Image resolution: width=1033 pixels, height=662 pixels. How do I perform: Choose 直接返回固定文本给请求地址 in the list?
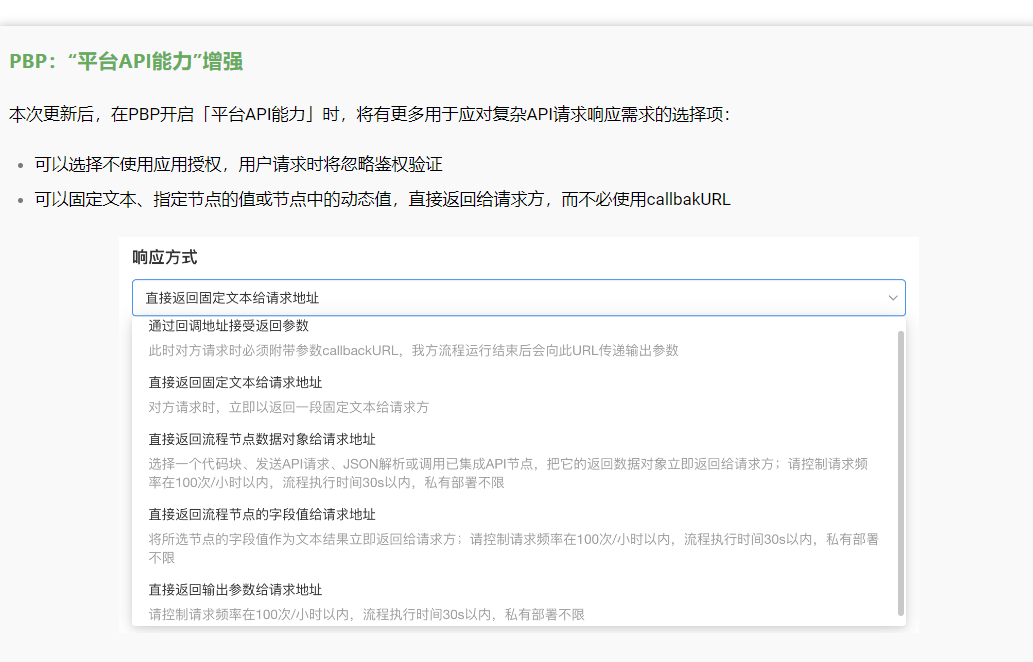pyautogui.click(x=235, y=382)
